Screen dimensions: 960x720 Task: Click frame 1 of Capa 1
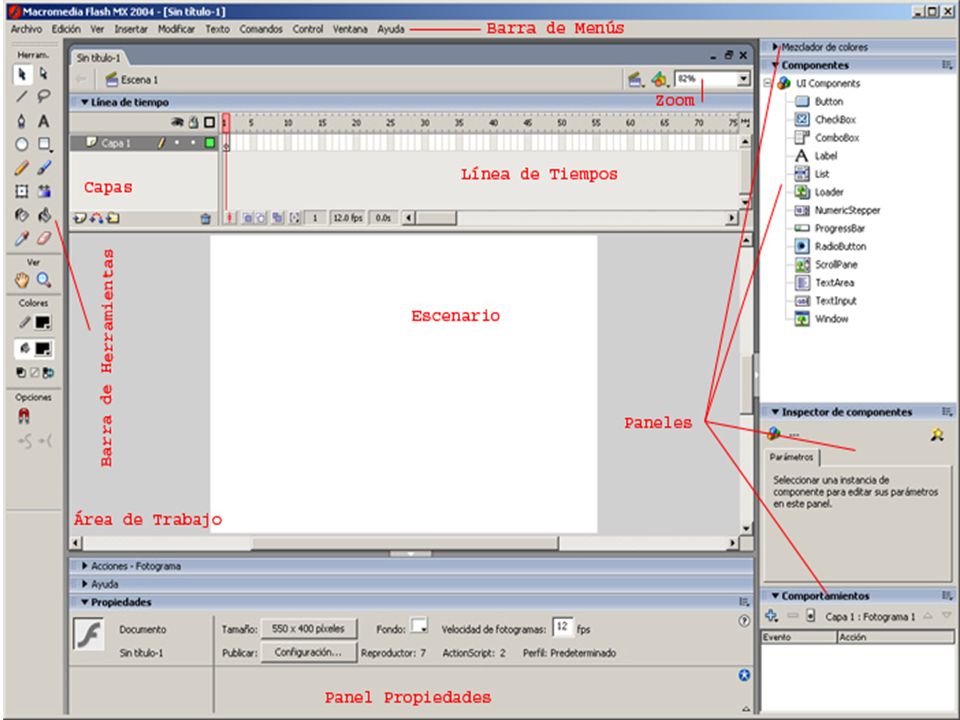pos(226,143)
